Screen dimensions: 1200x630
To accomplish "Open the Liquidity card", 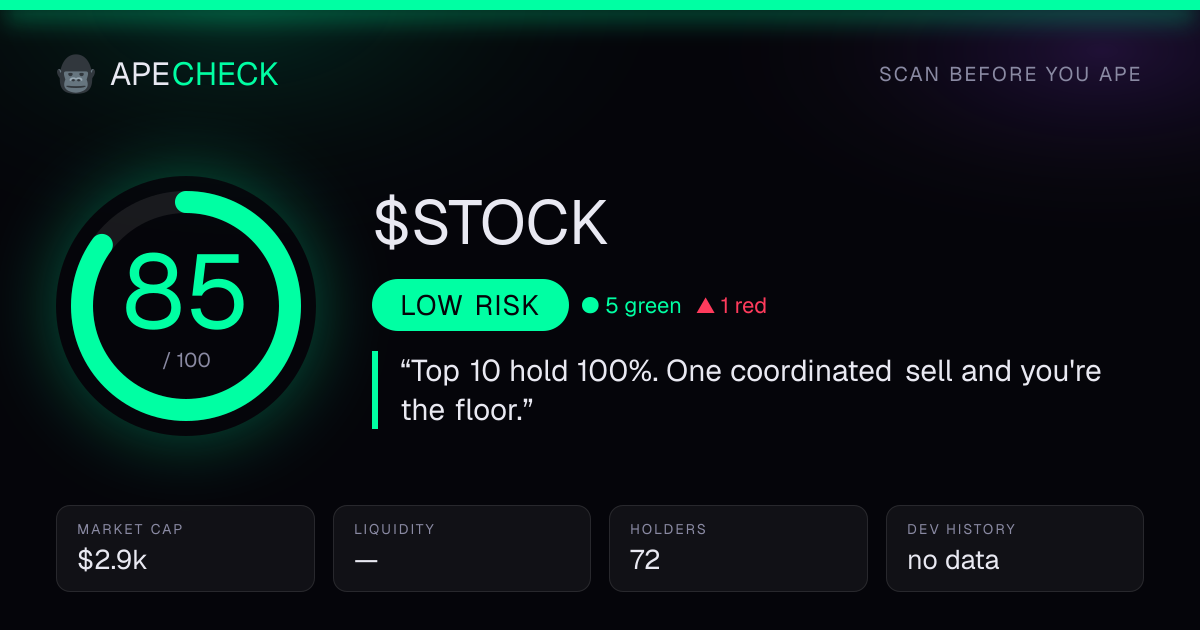I will (462, 548).
